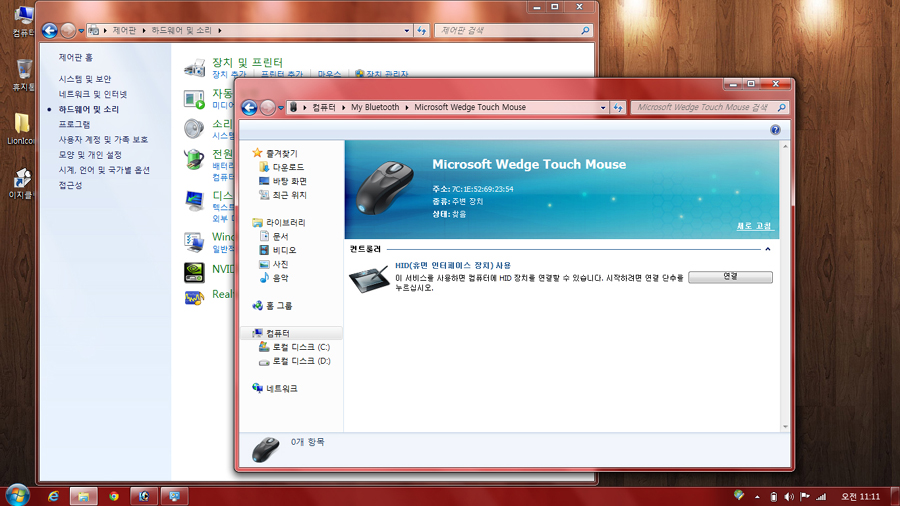Click the display monitor icon in Control Panel
900x506 pixels.
pos(194,201)
